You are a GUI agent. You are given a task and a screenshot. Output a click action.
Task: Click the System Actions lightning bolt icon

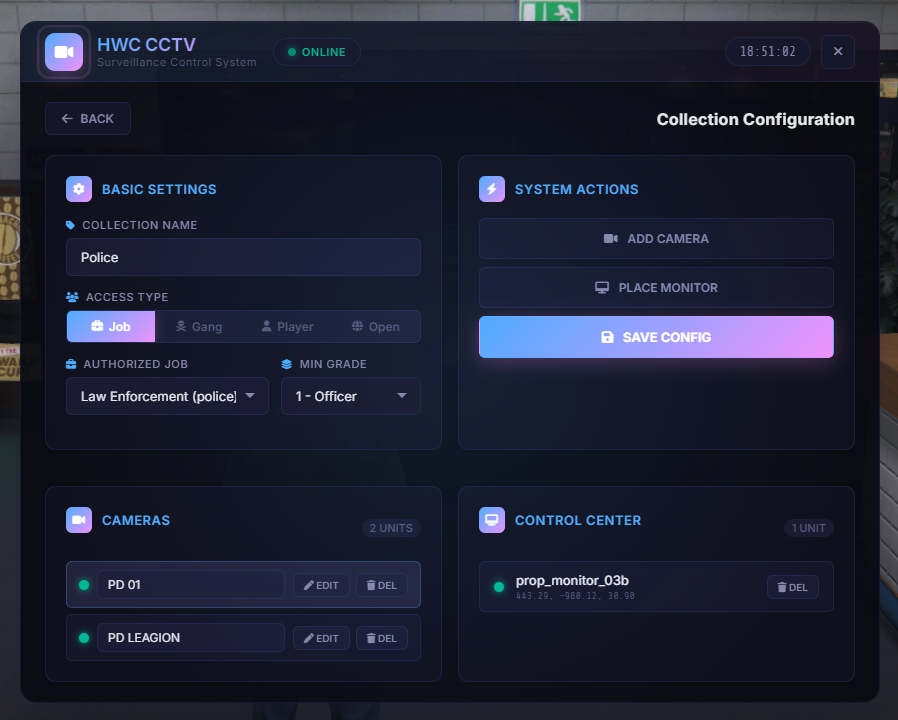click(x=492, y=189)
